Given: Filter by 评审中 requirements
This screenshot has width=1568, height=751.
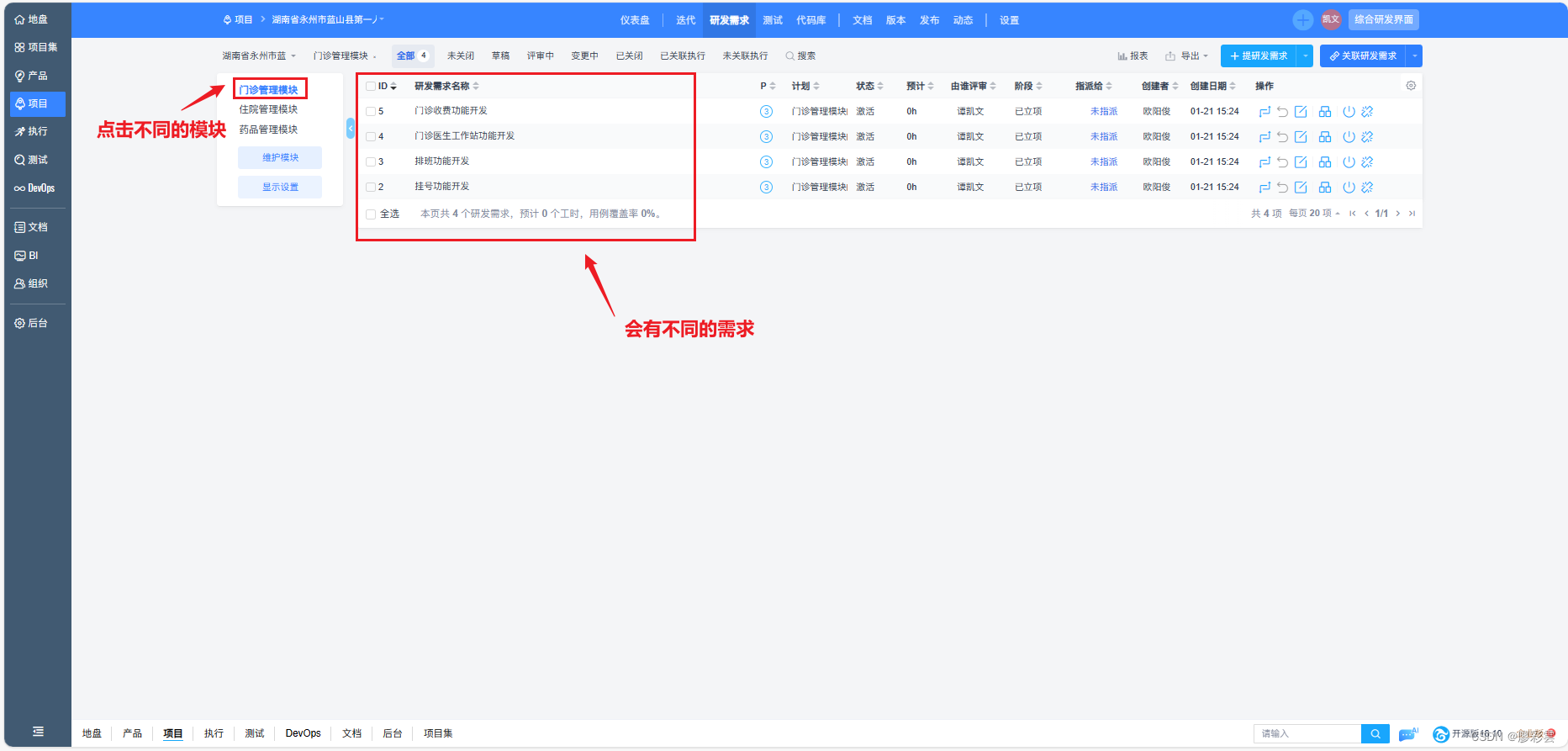Looking at the screenshot, I should [x=541, y=56].
